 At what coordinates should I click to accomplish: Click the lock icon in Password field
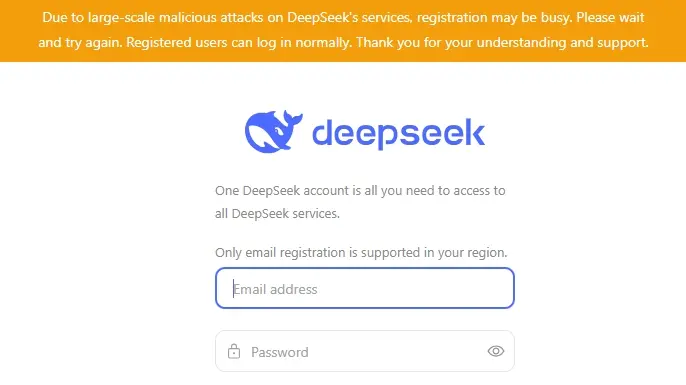point(234,351)
